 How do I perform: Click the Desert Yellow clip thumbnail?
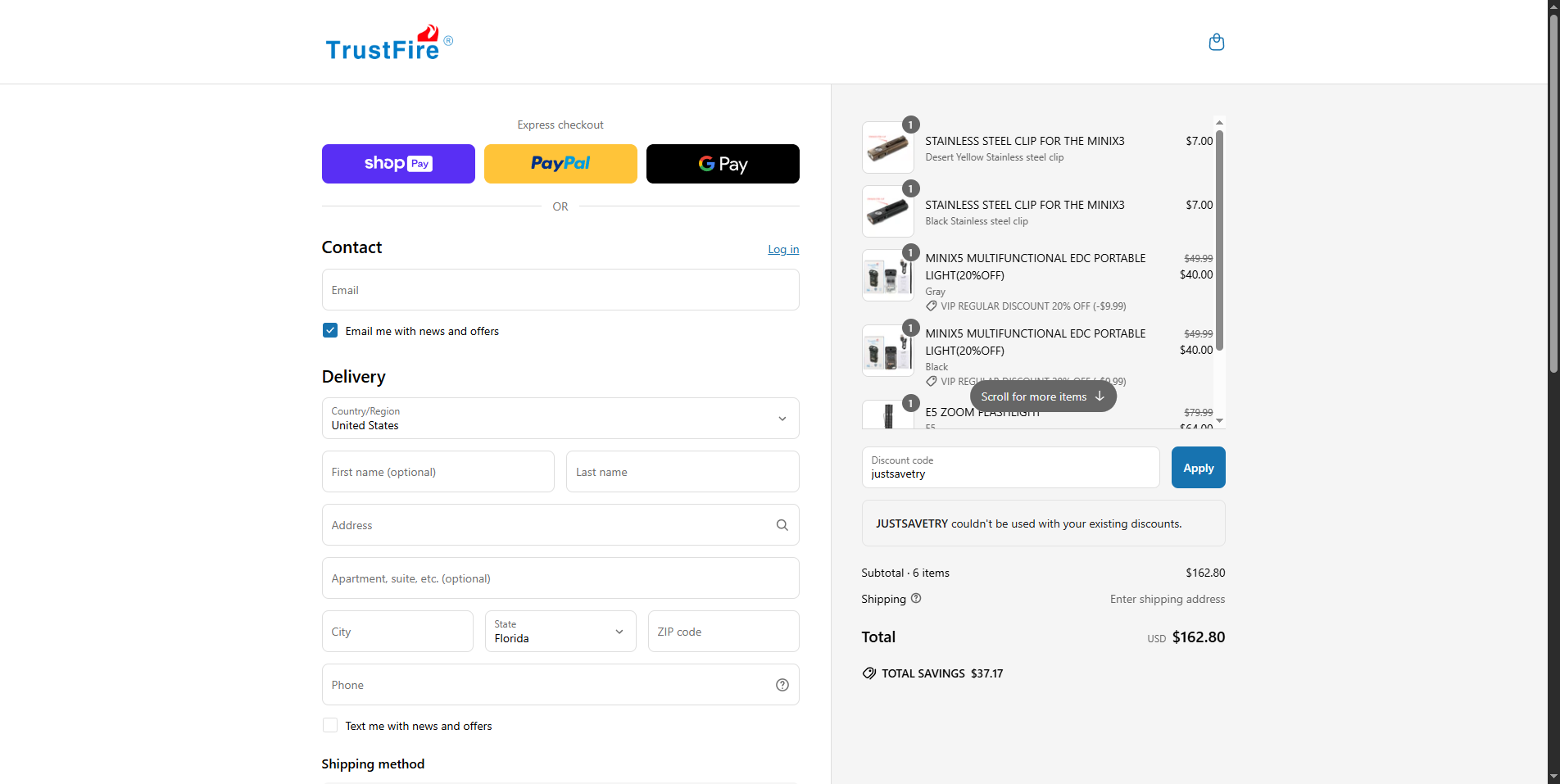coord(888,147)
